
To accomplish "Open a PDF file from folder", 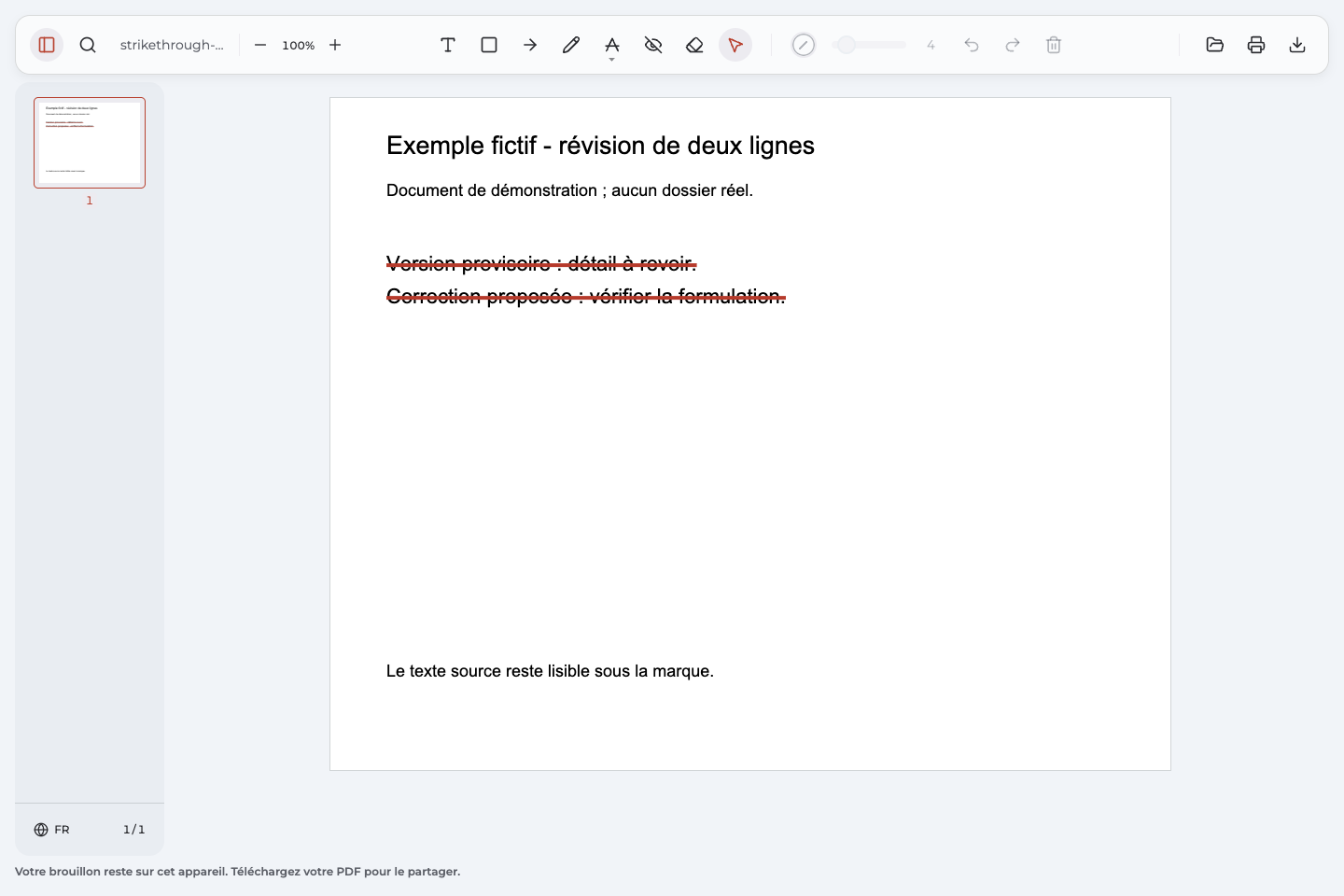I will 1215,45.
